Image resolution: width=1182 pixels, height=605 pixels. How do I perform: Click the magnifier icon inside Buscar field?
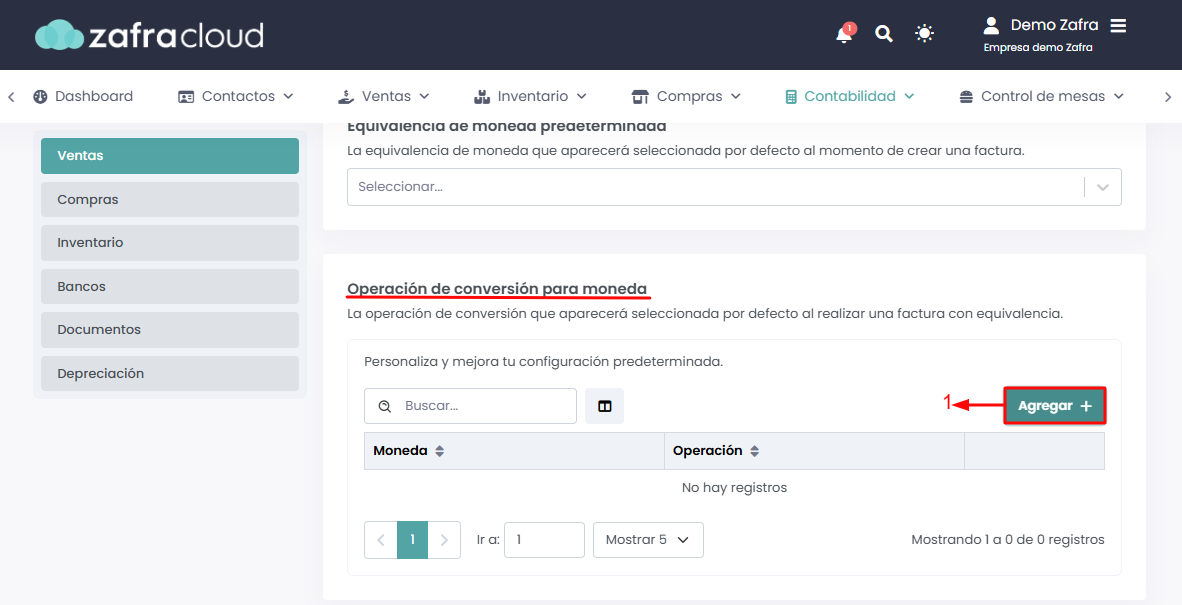click(x=384, y=406)
